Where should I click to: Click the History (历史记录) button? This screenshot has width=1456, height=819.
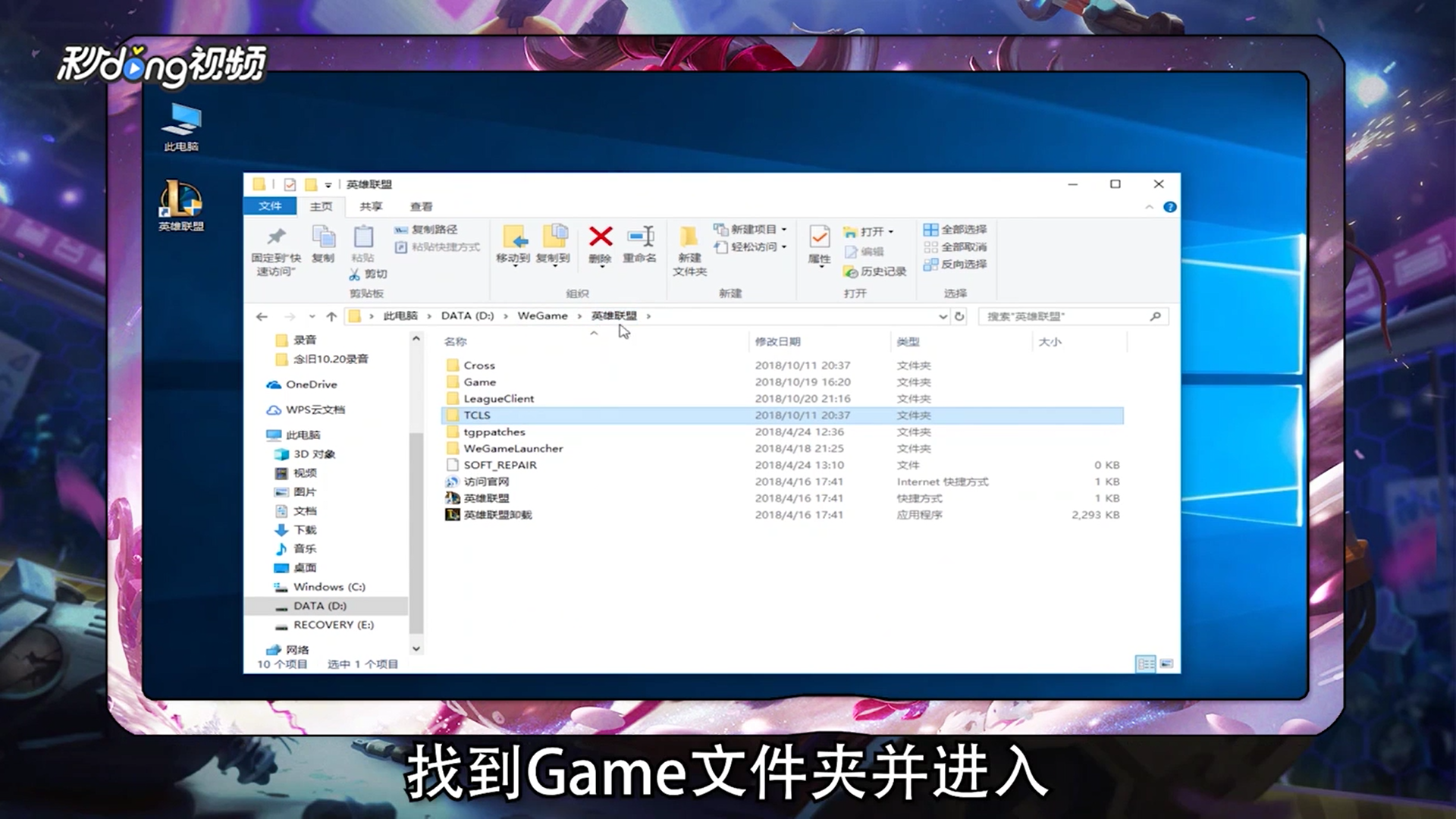click(875, 271)
